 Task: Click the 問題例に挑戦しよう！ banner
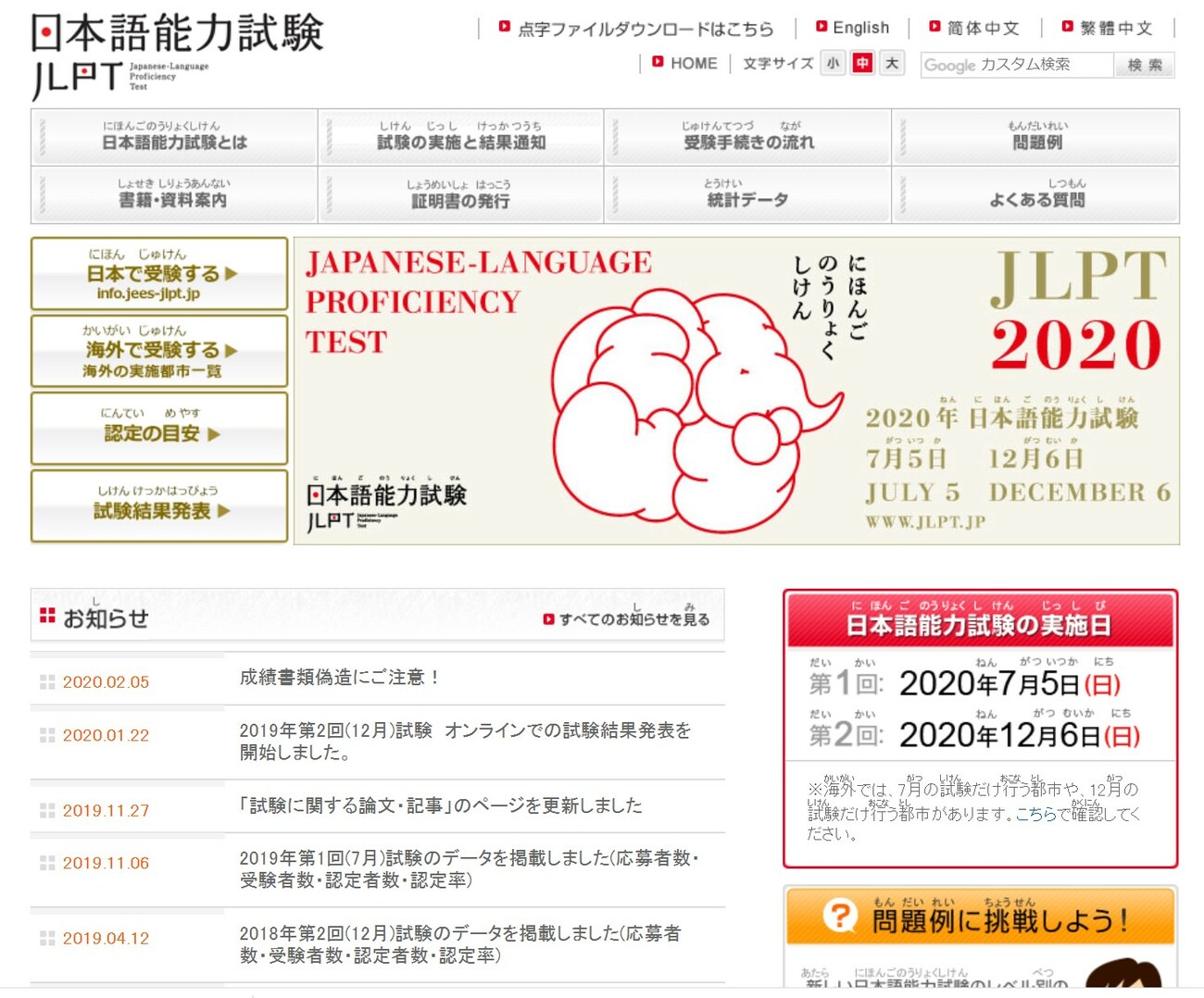(980, 917)
